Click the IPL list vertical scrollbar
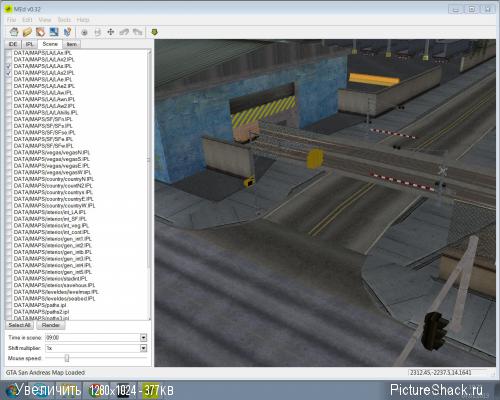Image resolution: width=500 pixels, height=400 pixels. (x=149, y=185)
